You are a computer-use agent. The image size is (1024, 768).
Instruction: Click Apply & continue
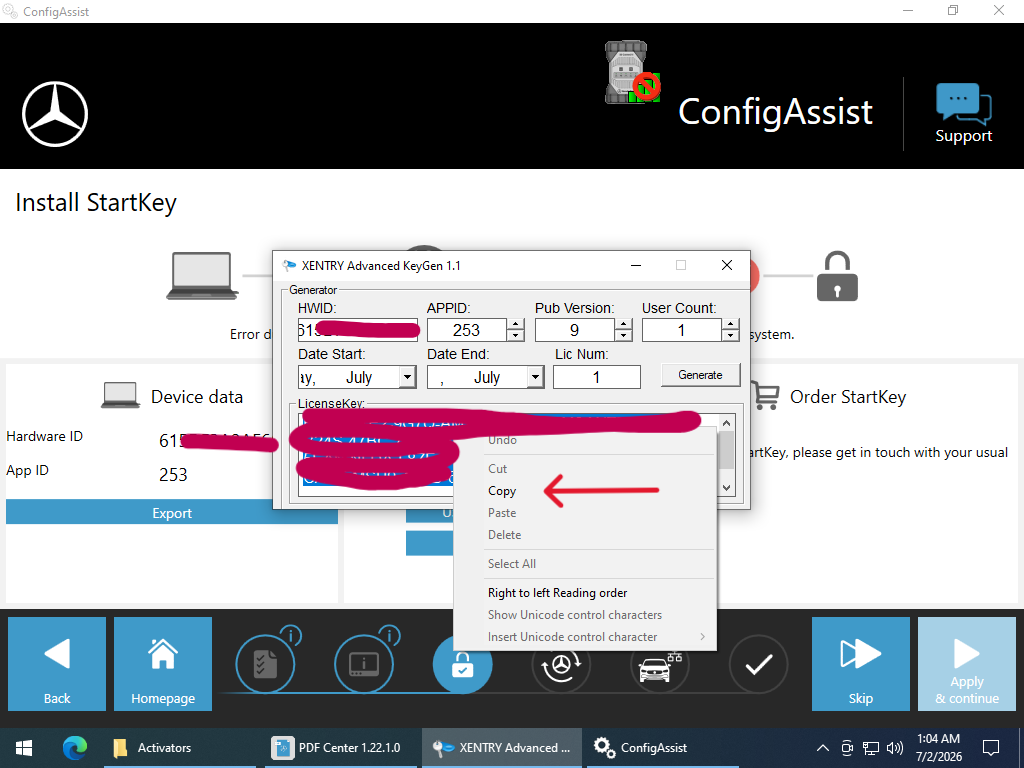[967, 664]
